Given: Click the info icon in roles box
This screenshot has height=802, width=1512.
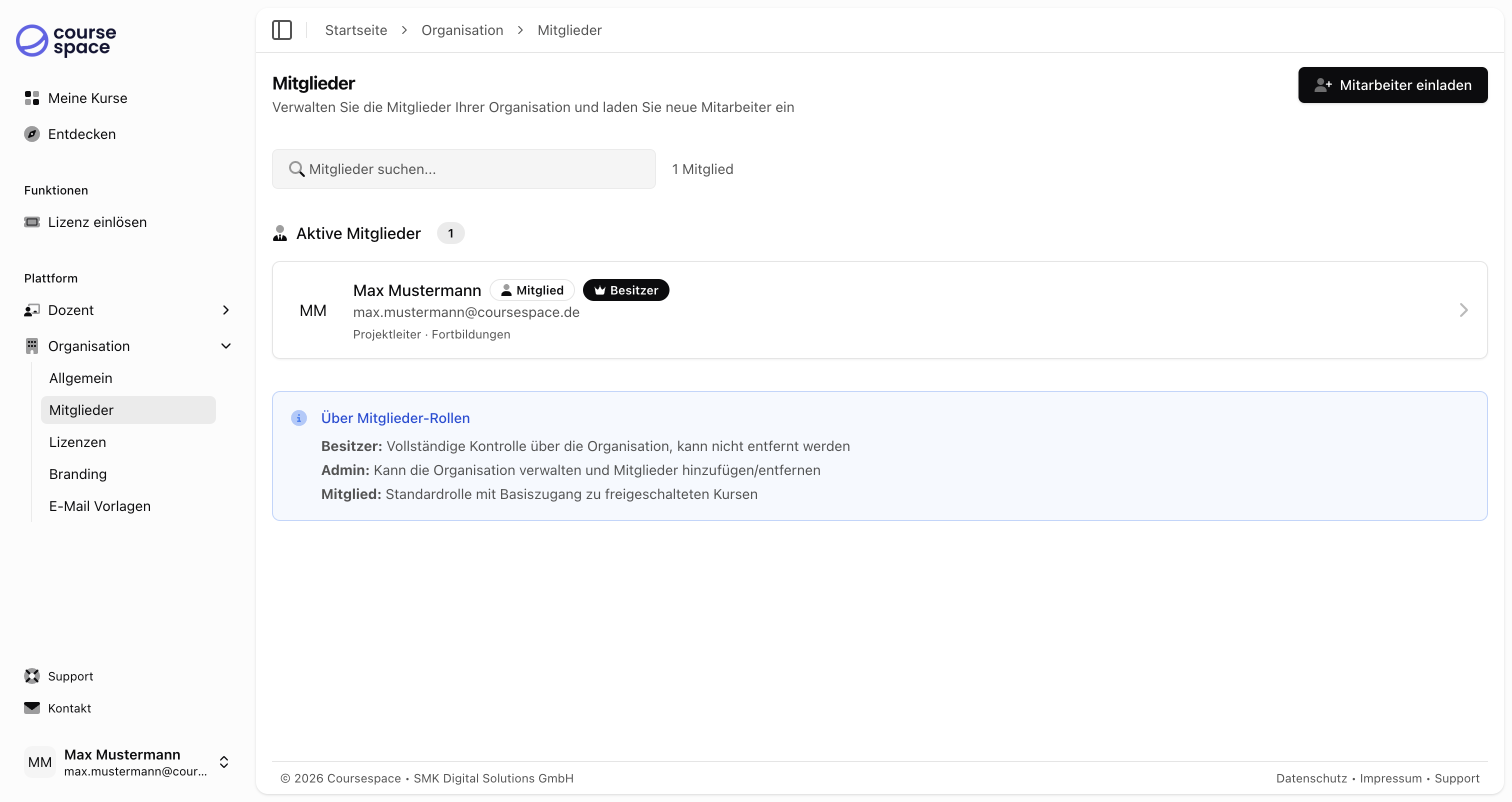Looking at the screenshot, I should coord(299,418).
